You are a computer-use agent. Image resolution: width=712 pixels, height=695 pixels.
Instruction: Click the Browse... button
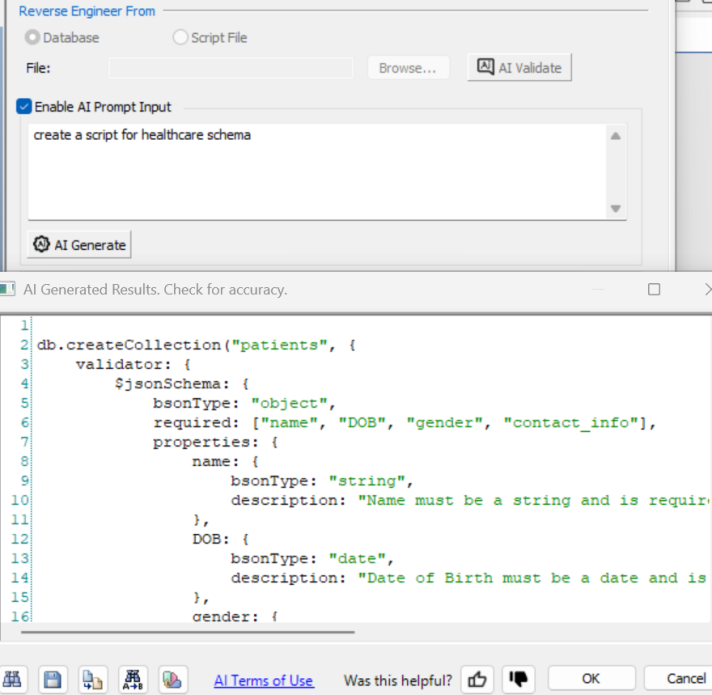408,68
